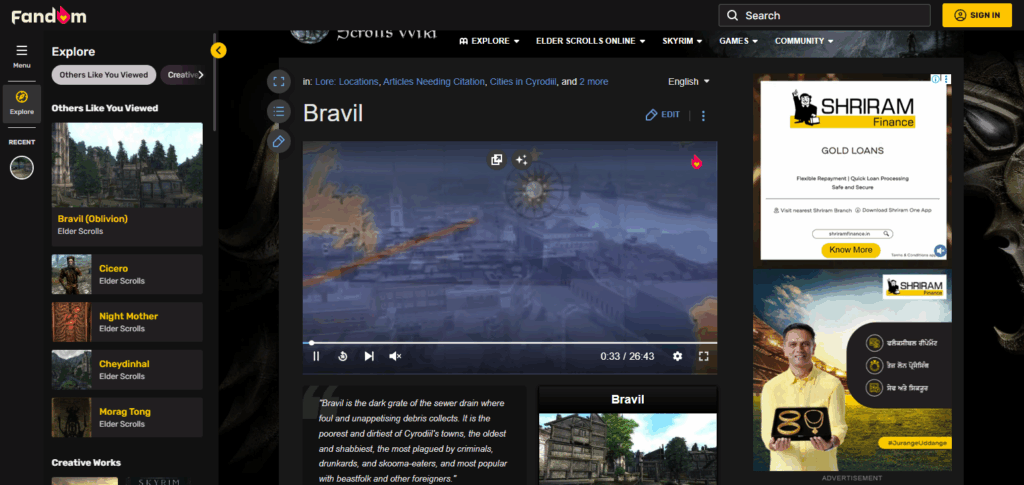The image size is (1024, 485).
Task: Open the Morag Tong article
Action: click(127, 417)
